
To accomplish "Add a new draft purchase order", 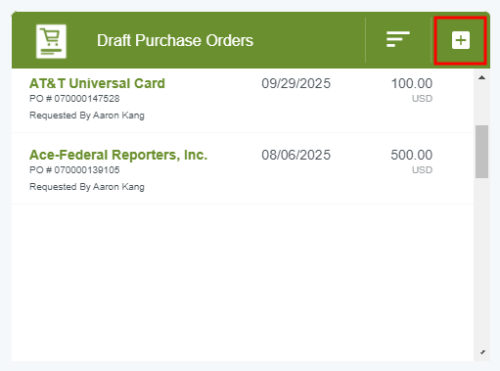I will [x=461, y=40].
